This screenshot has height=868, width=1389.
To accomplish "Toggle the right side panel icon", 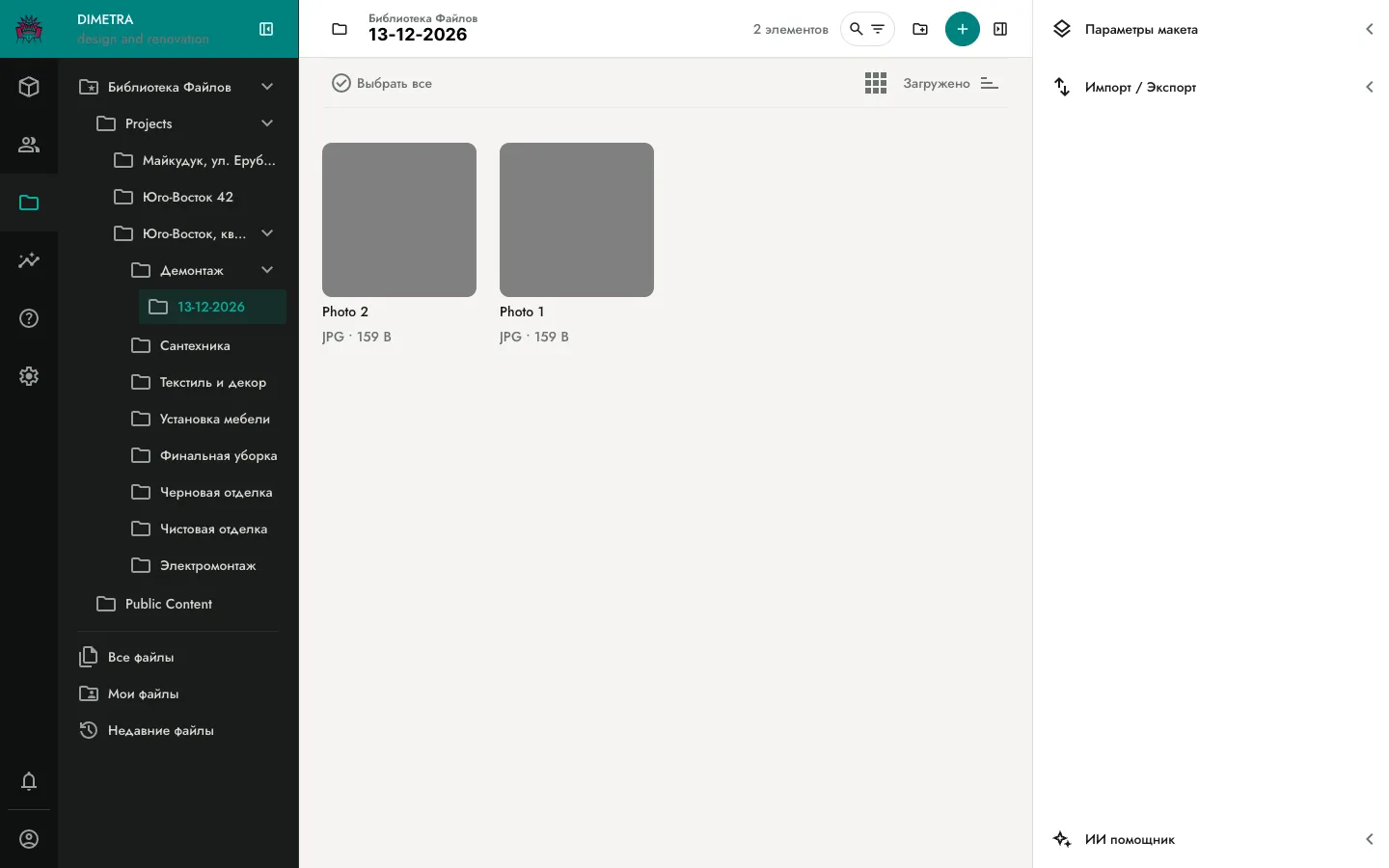I will click(x=1000, y=29).
